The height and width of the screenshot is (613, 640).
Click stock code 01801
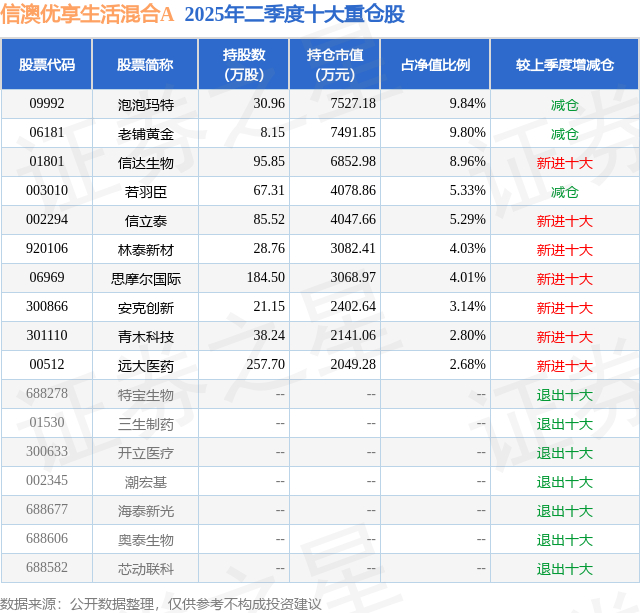point(47,161)
